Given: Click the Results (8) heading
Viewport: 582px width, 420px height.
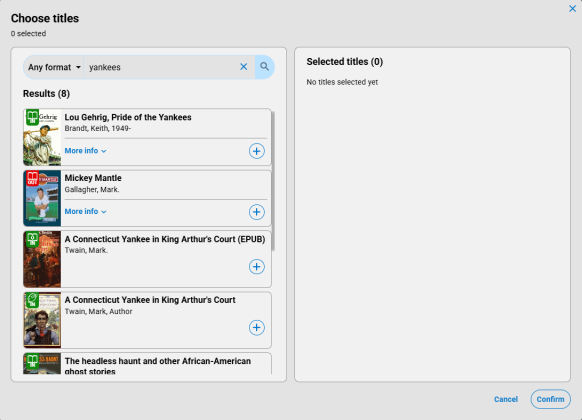Looking at the screenshot, I should [x=46, y=94].
